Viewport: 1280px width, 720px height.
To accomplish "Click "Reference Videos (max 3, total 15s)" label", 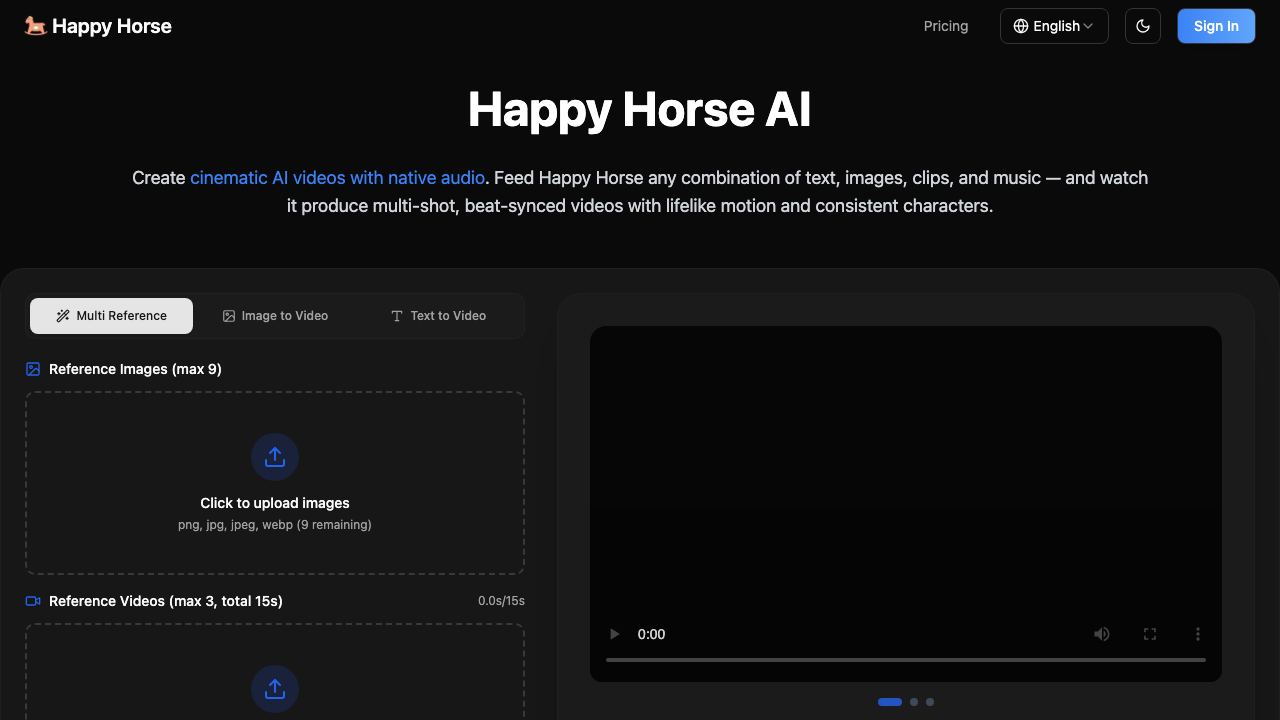I will (x=166, y=601).
